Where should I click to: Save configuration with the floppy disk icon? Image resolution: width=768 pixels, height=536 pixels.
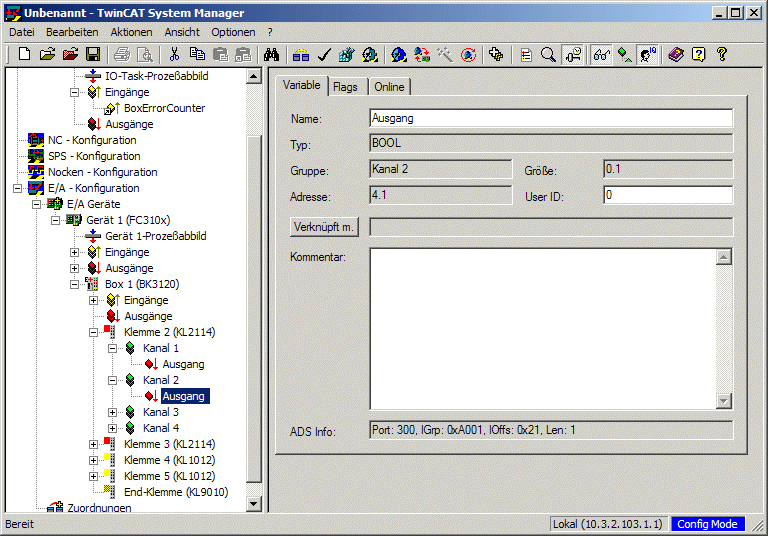click(x=93, y=54)
